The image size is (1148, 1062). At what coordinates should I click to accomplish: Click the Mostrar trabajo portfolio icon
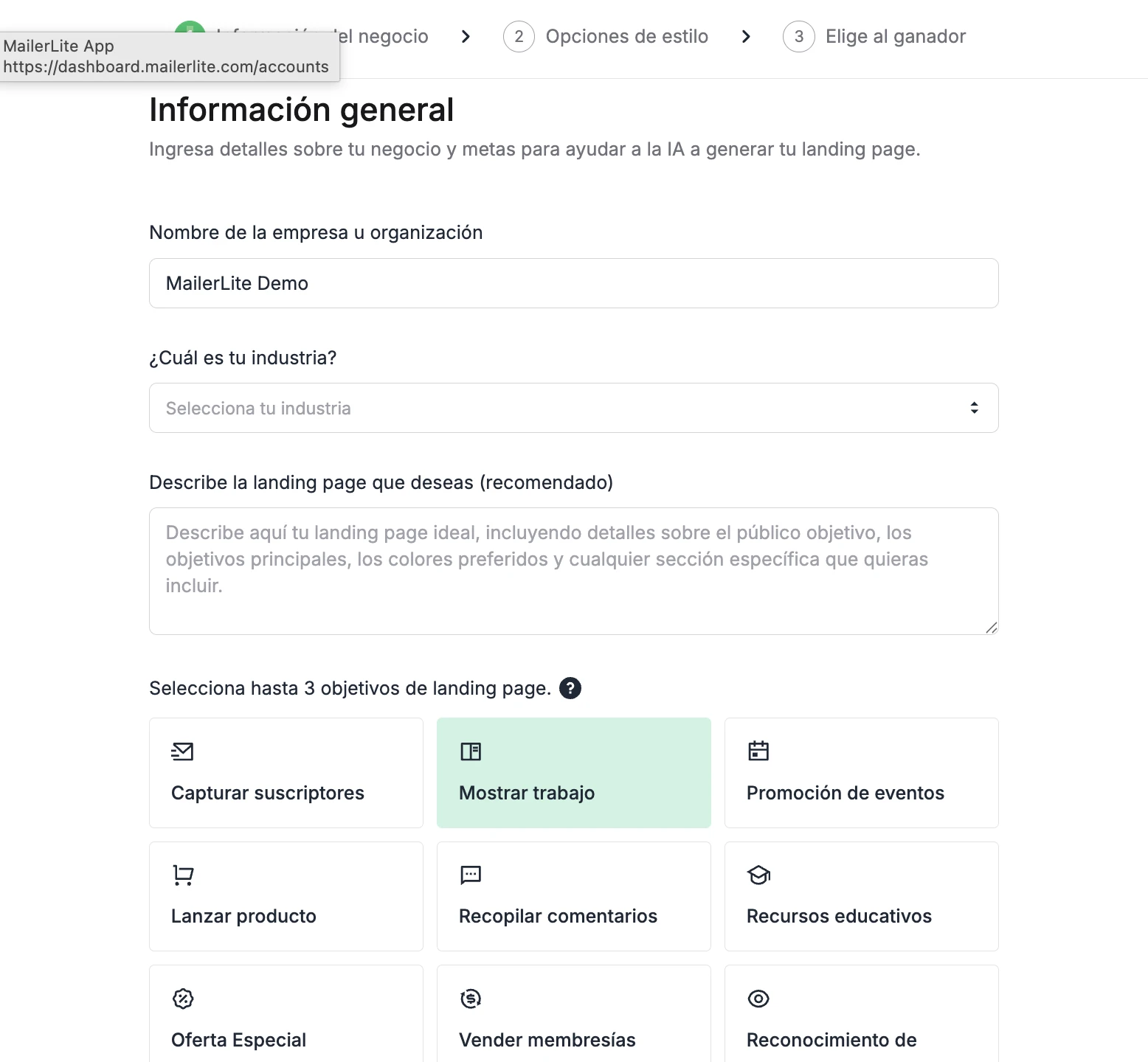click(x=470, y=752)
